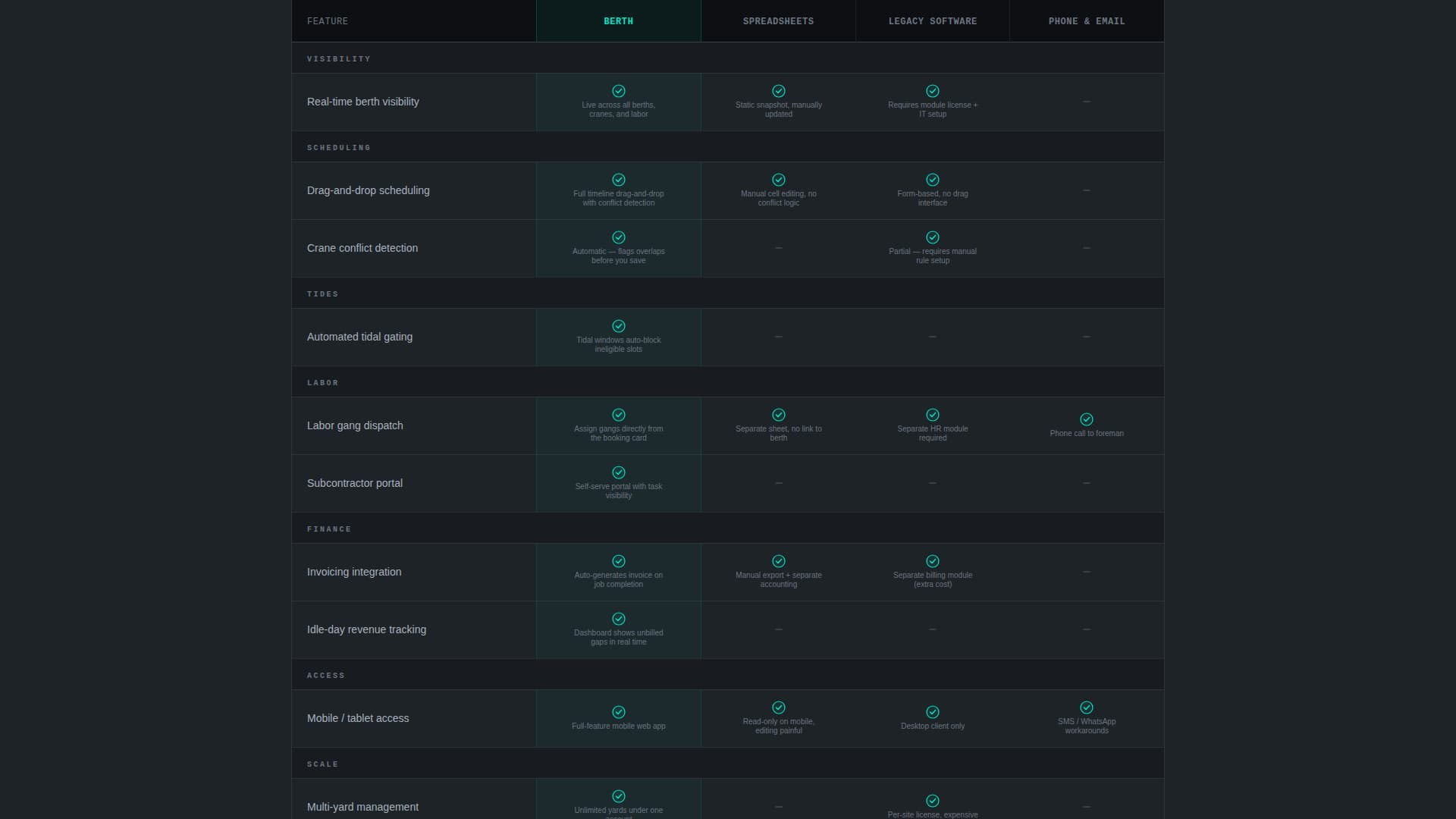Click Berth checkmark for Multi-yard management
Screen dimensions: 1456x819
click(x=619, y=796)
